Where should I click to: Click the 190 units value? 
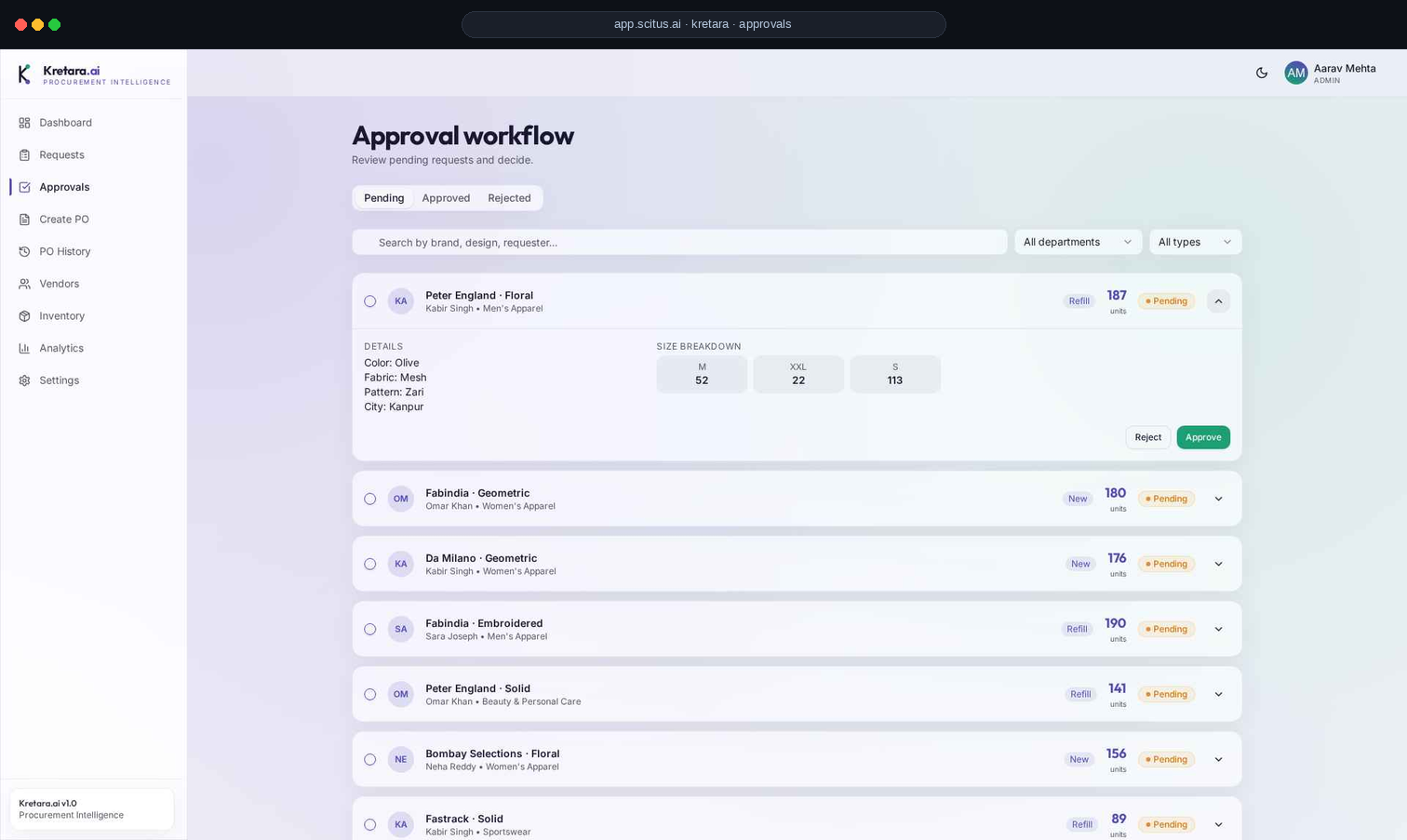(1116, 623)
